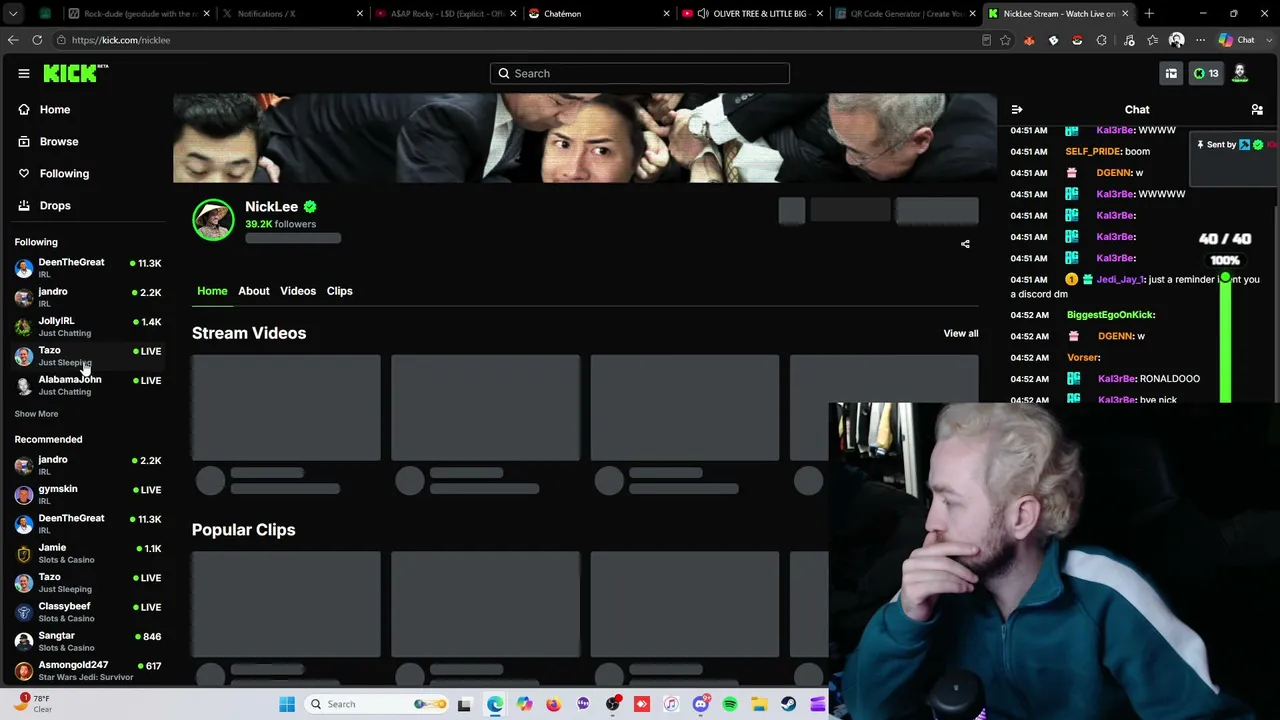Open the tab search dropdown chevron
1280x720 pixels.
13,14
